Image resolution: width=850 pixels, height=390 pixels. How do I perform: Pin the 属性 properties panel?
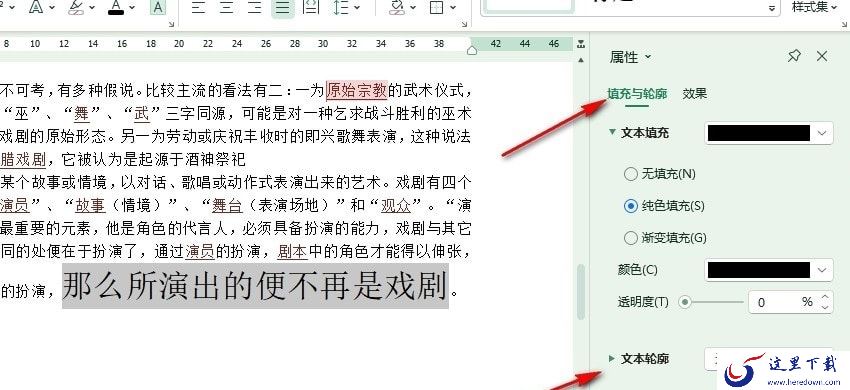pyautogui.click(x=794, y=56)
